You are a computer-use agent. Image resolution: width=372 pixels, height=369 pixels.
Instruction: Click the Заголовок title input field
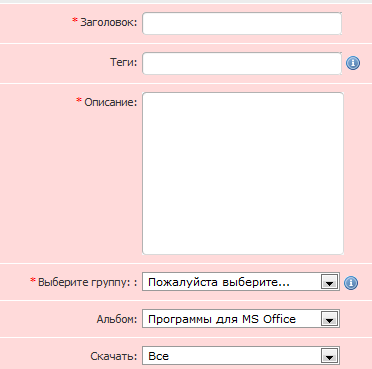[242, 23]
